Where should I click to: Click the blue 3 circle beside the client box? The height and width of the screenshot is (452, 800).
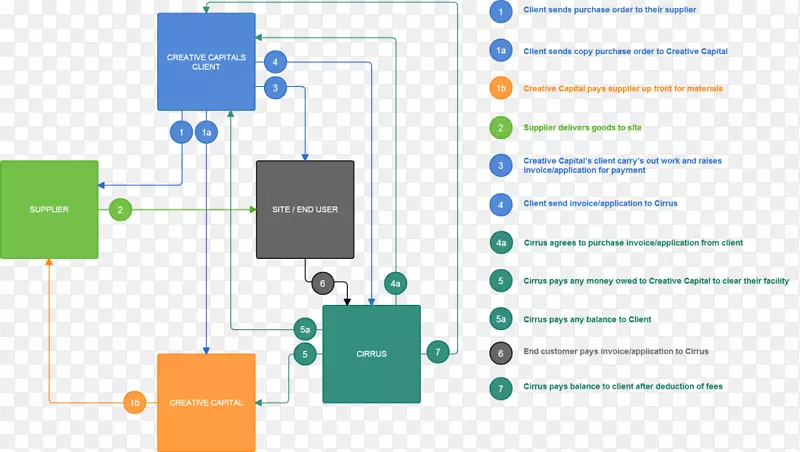click(275, 88)
